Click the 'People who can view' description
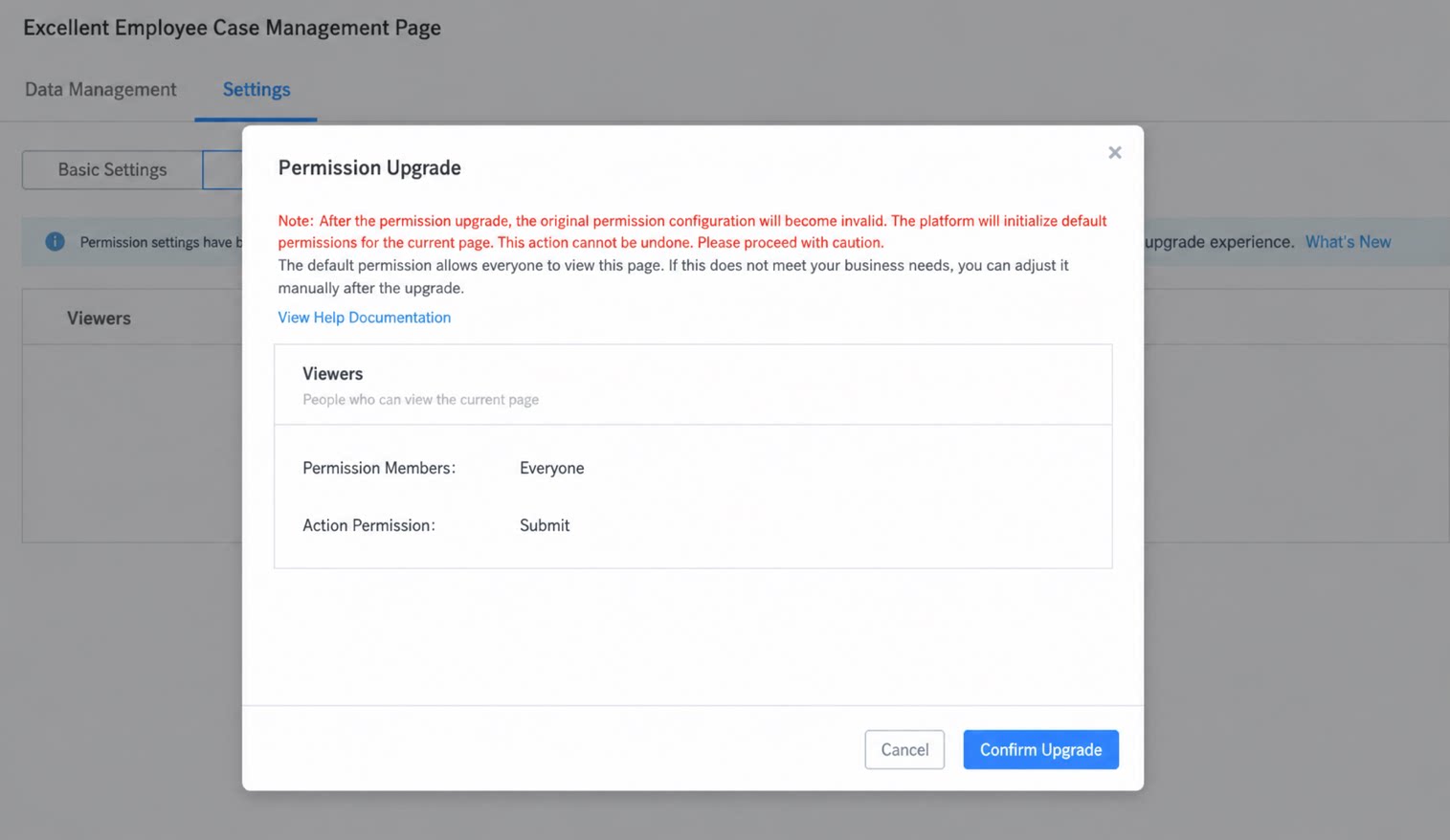This screenshot has height=840, width=1450. tap(420, 399)
